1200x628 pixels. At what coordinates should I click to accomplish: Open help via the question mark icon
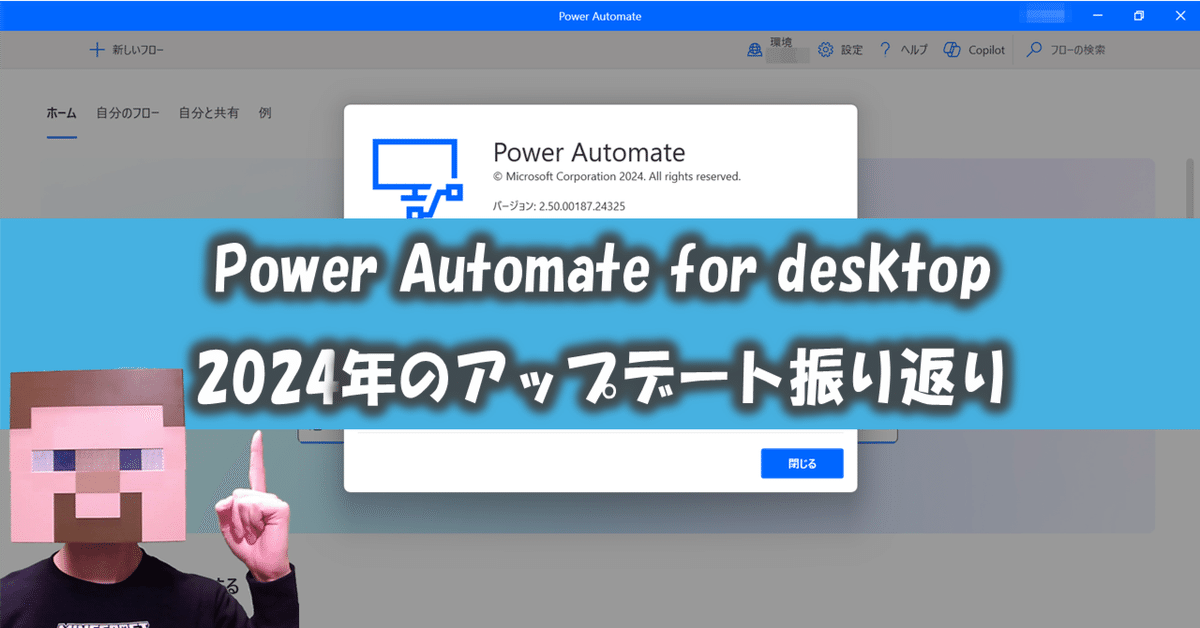[884, 49]
